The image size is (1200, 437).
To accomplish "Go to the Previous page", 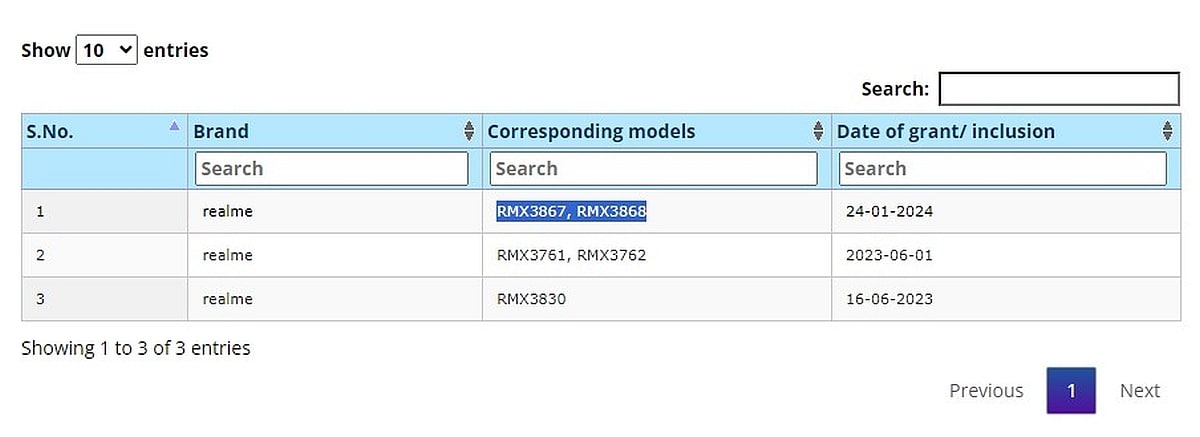I will 986,391.
